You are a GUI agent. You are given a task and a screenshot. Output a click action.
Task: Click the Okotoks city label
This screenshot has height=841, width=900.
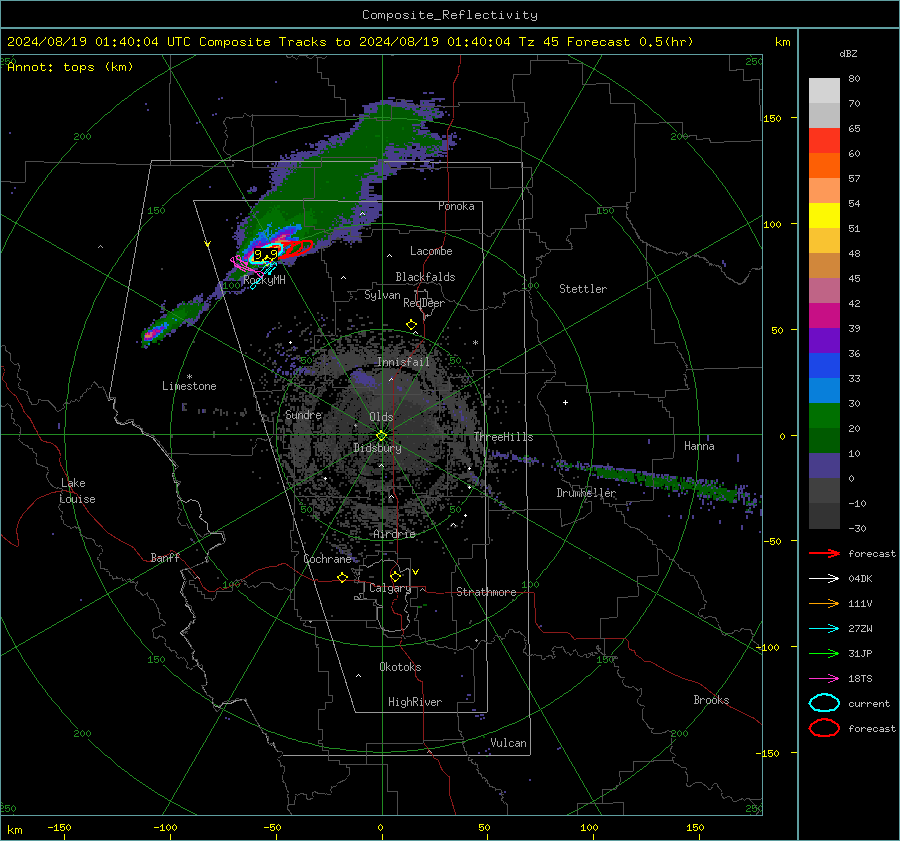tap(400, 667)
